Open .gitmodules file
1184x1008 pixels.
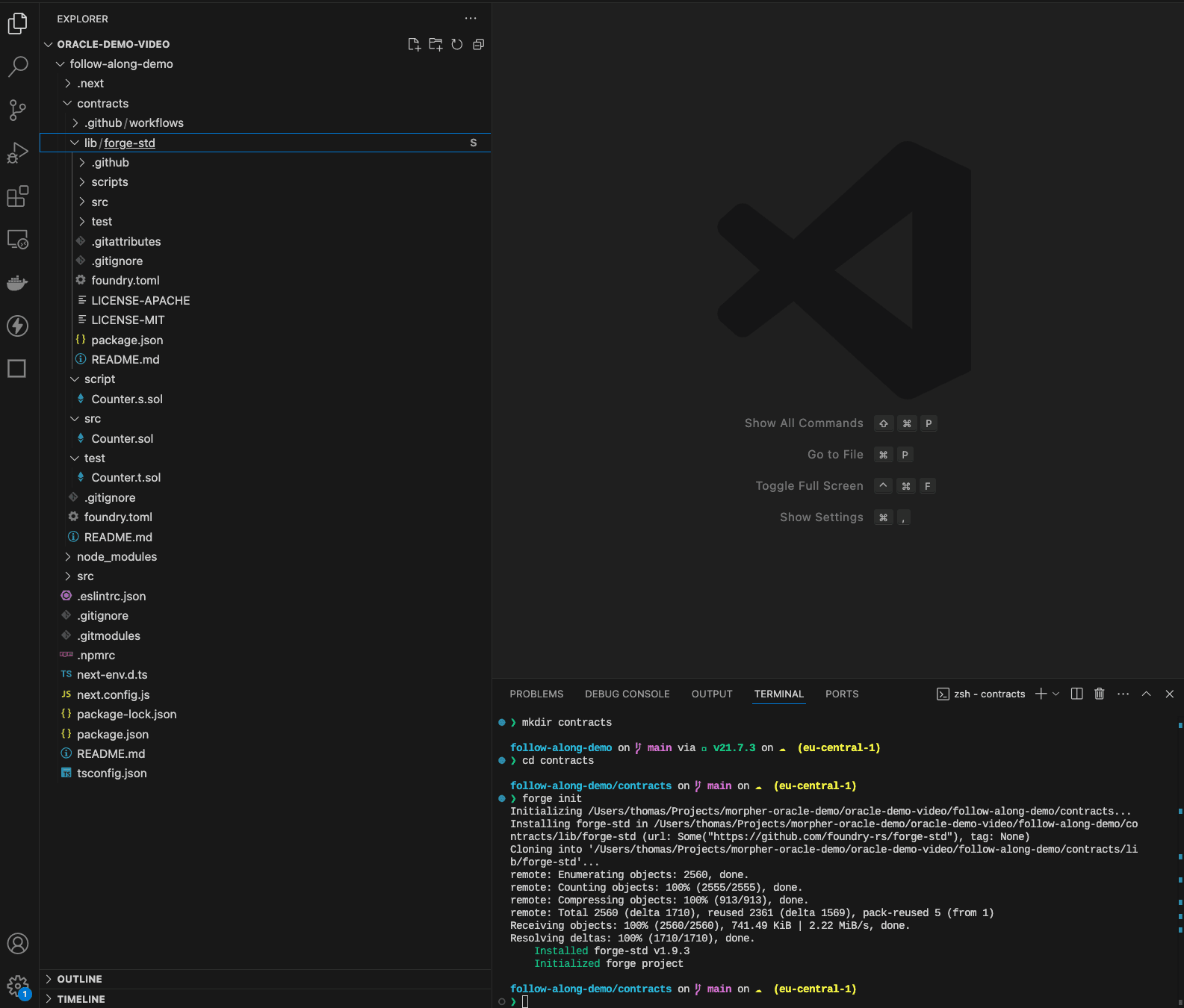tap(265, 636)
